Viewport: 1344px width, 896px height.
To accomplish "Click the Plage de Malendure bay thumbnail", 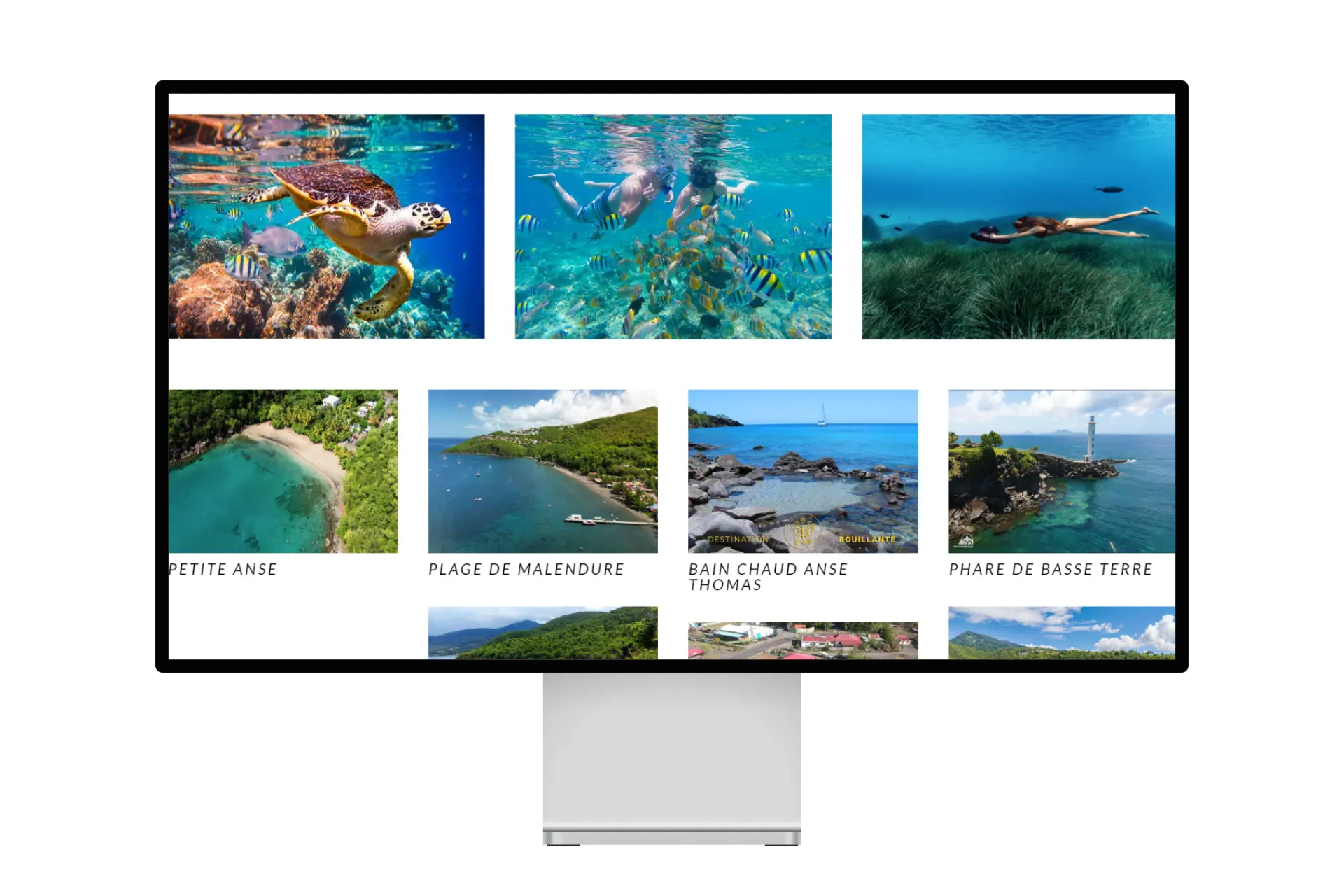I will click(543, 471).
